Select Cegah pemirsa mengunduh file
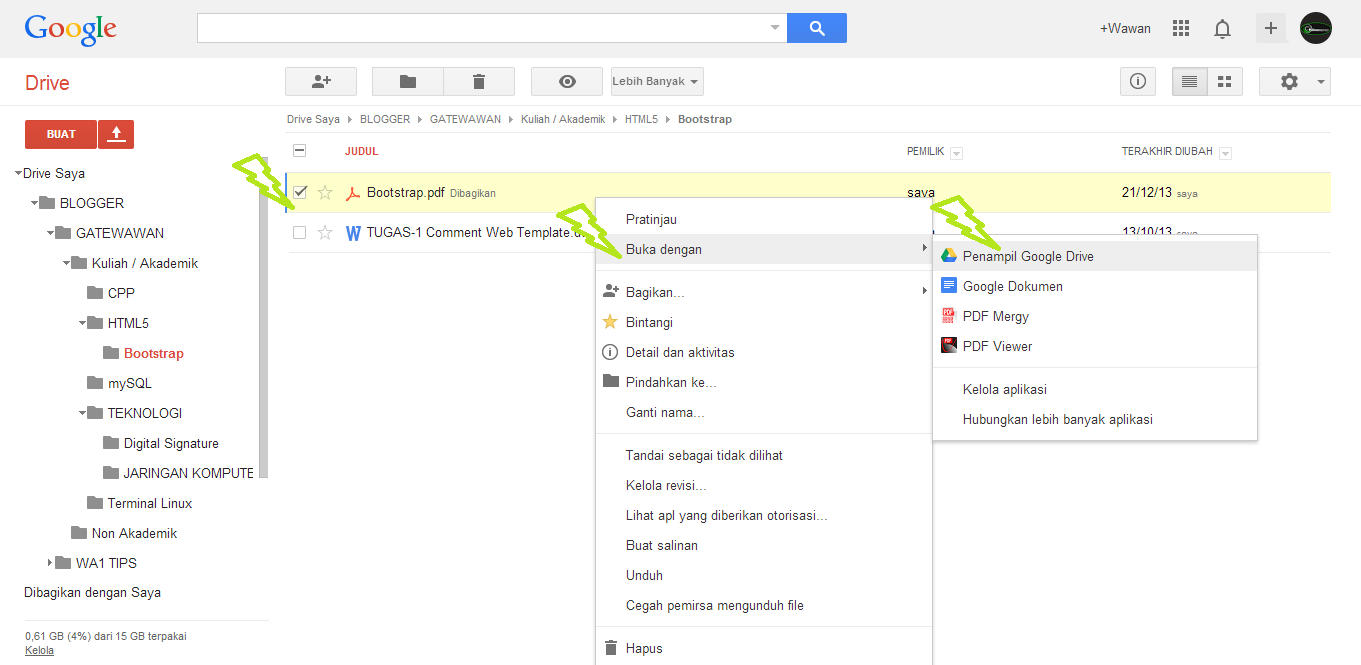Image resolution: width=1361 pixels, height=665 pixels. [x=764, y=605]
